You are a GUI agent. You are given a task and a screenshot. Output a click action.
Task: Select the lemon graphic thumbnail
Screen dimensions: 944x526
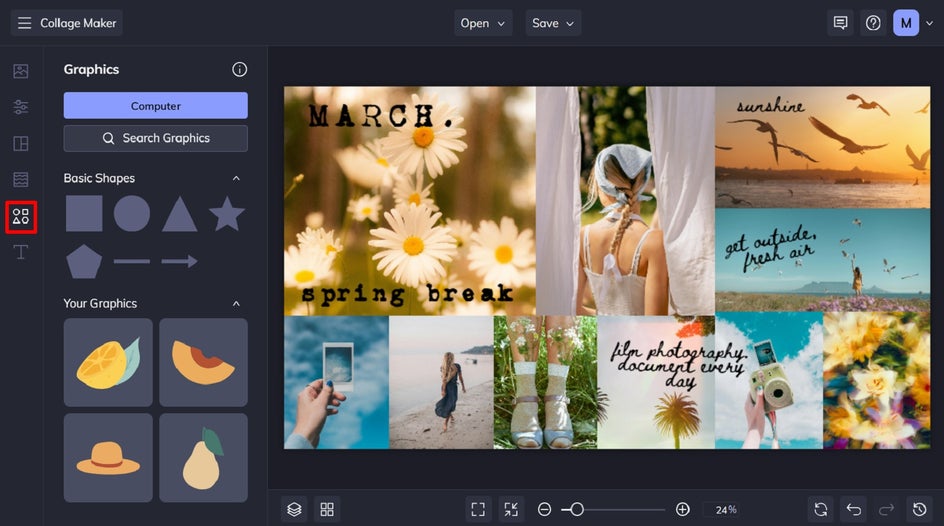(x=108, y=362)
